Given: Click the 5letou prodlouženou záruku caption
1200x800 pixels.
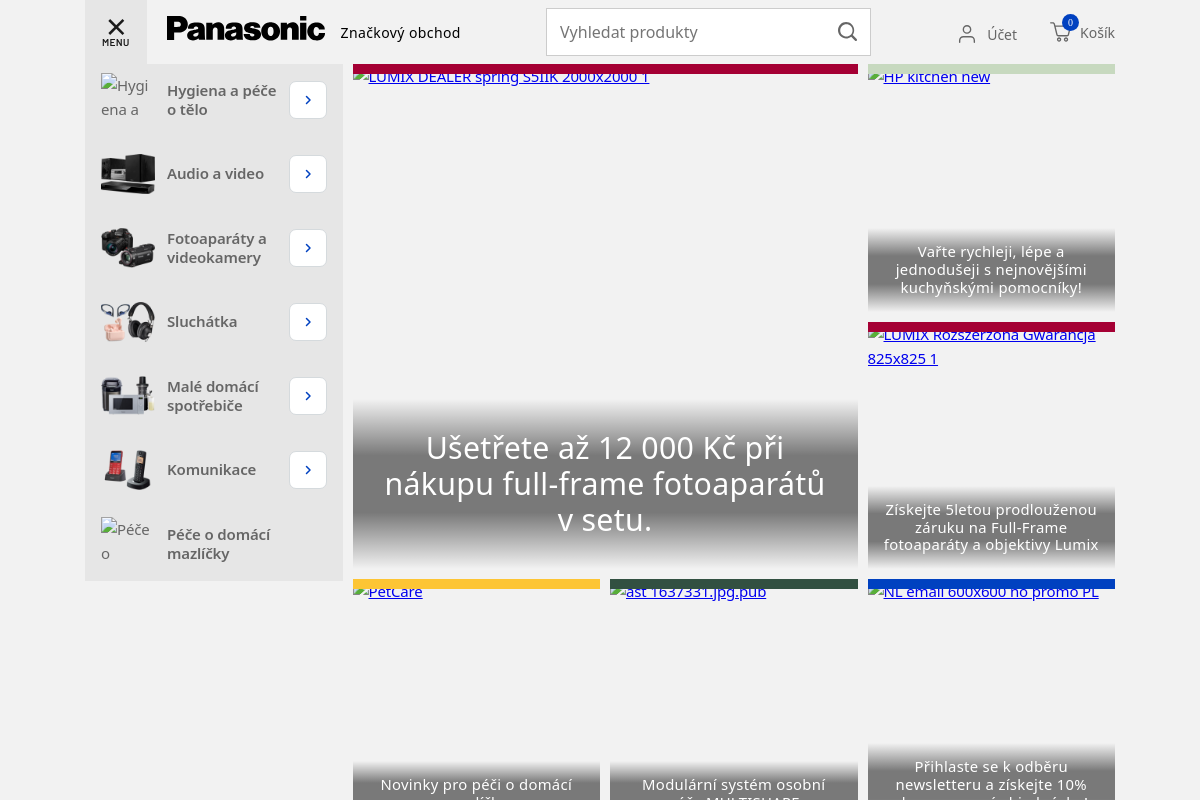Looking at the screenshot, I should click(991, 527).
